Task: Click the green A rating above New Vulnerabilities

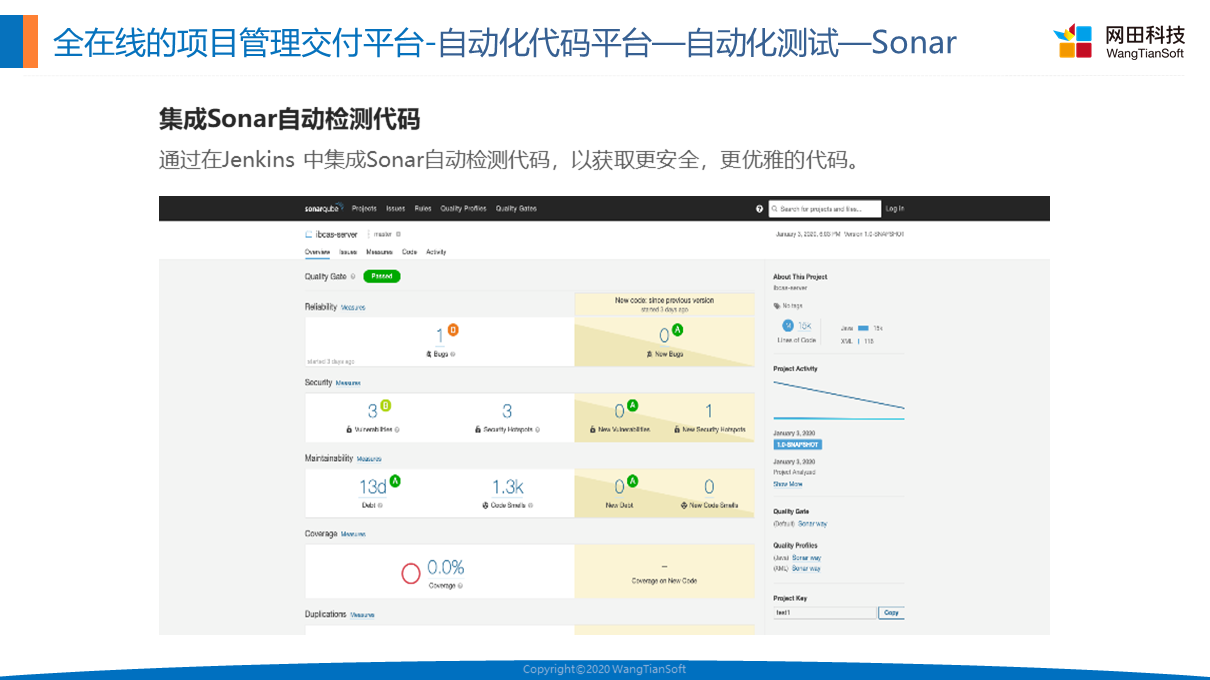Action: pyautogui.click(x=632, y=405)
